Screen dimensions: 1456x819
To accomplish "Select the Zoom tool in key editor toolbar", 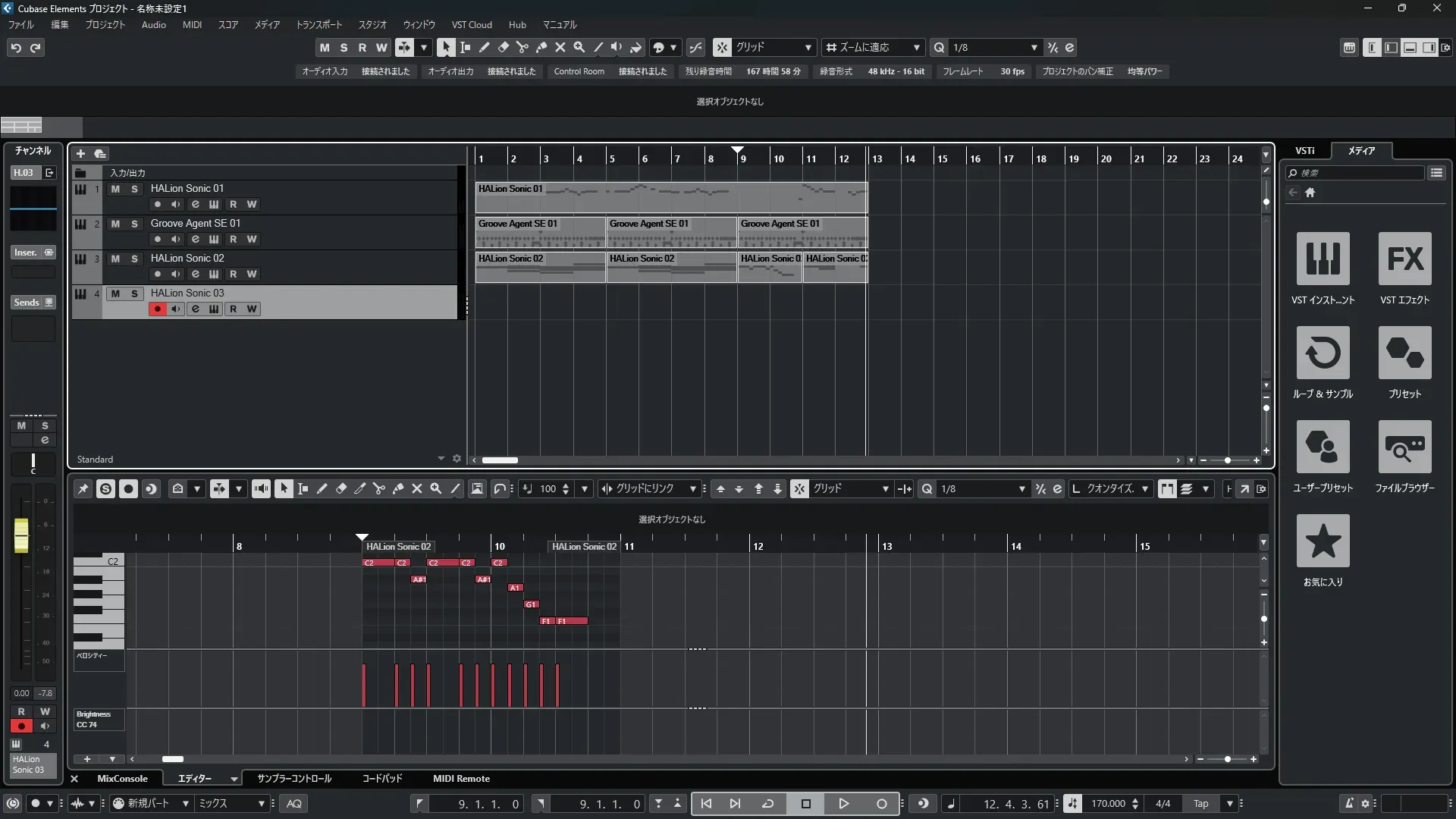I will (436, 489).
